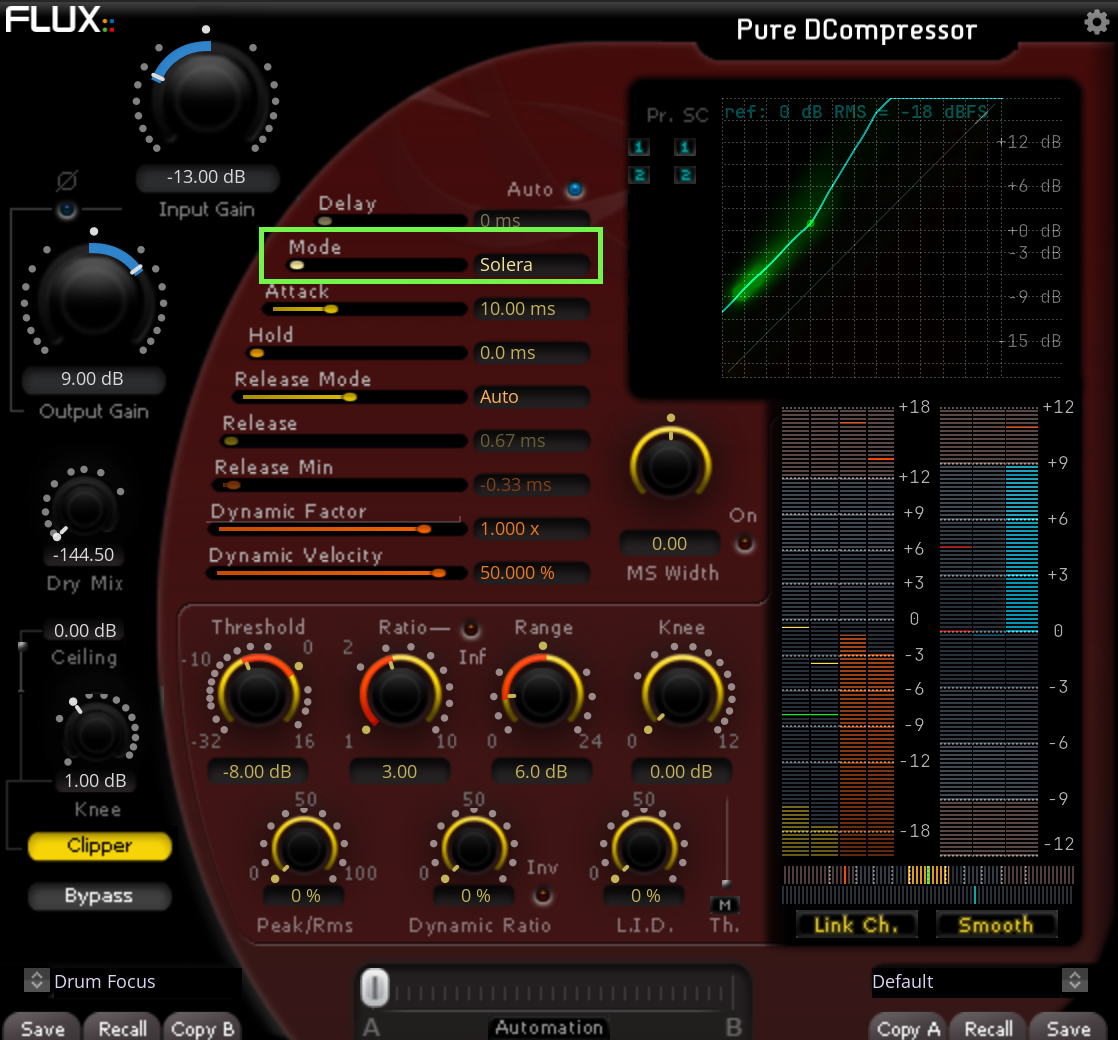Viewport: 1118px width, 1040px height.
Task: Click Copy A button
Action: point(908,1029)
